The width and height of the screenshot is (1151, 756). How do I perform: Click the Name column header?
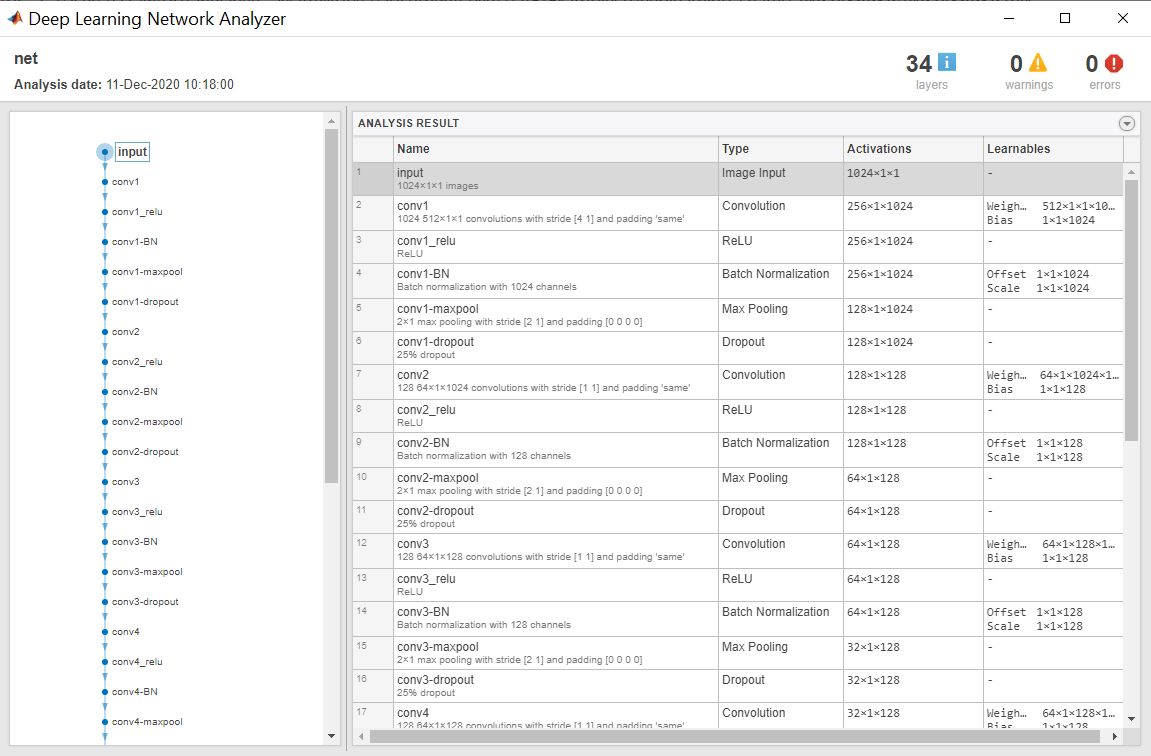(413, 149)
